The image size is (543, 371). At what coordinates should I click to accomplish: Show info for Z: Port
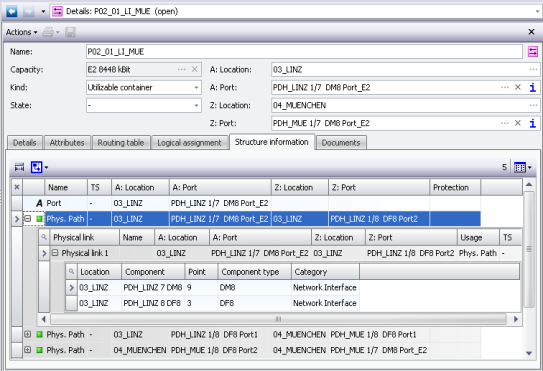coord(533,123)
